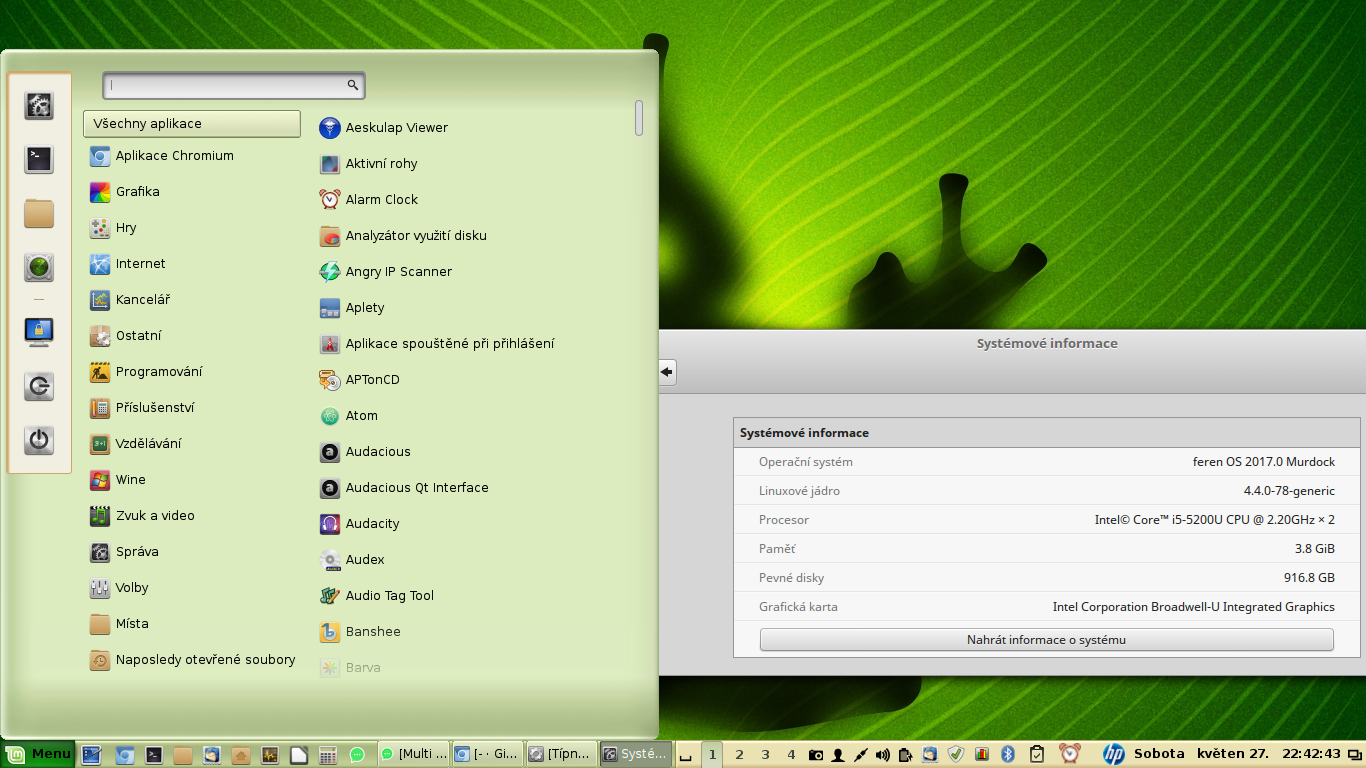Open Chromium from panel launcher
The height and width of the screenshot is (768, 1366).
coord(125,755)
